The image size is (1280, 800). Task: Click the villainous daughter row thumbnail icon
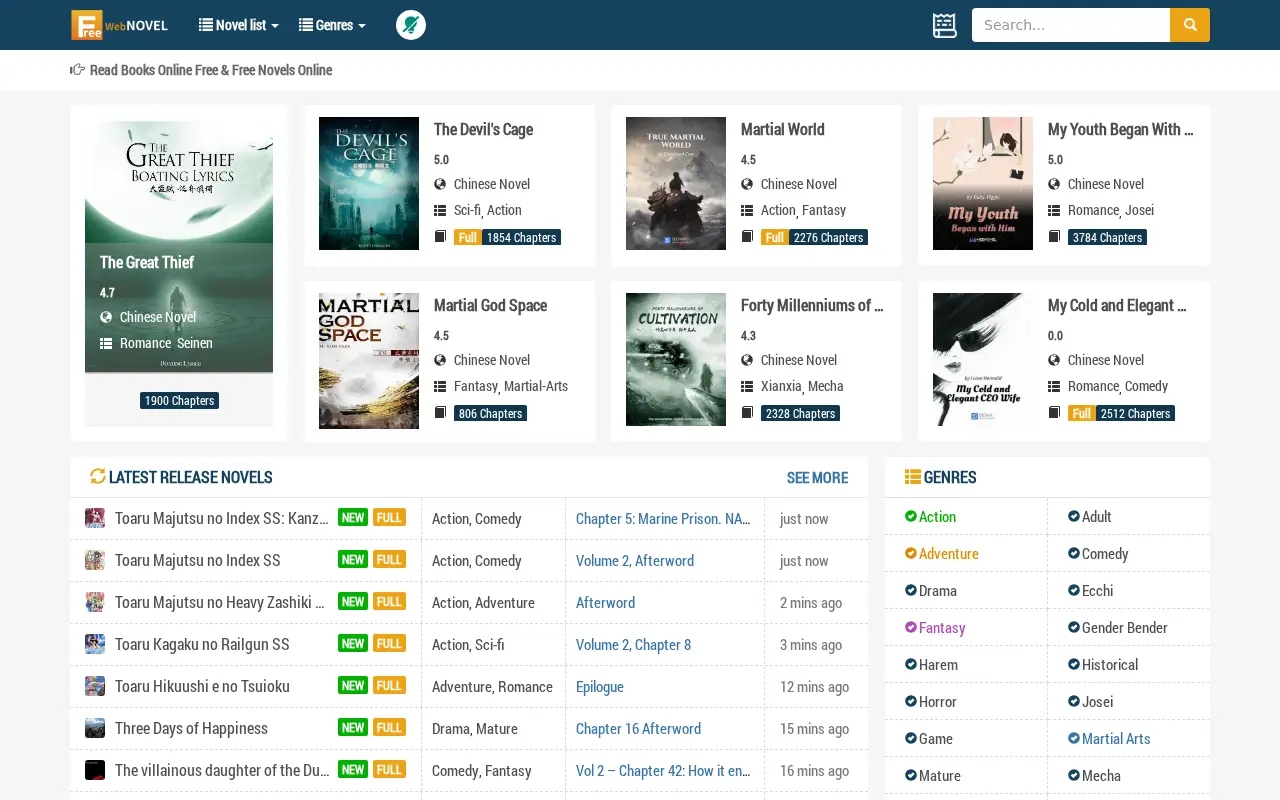pos(95,770)
